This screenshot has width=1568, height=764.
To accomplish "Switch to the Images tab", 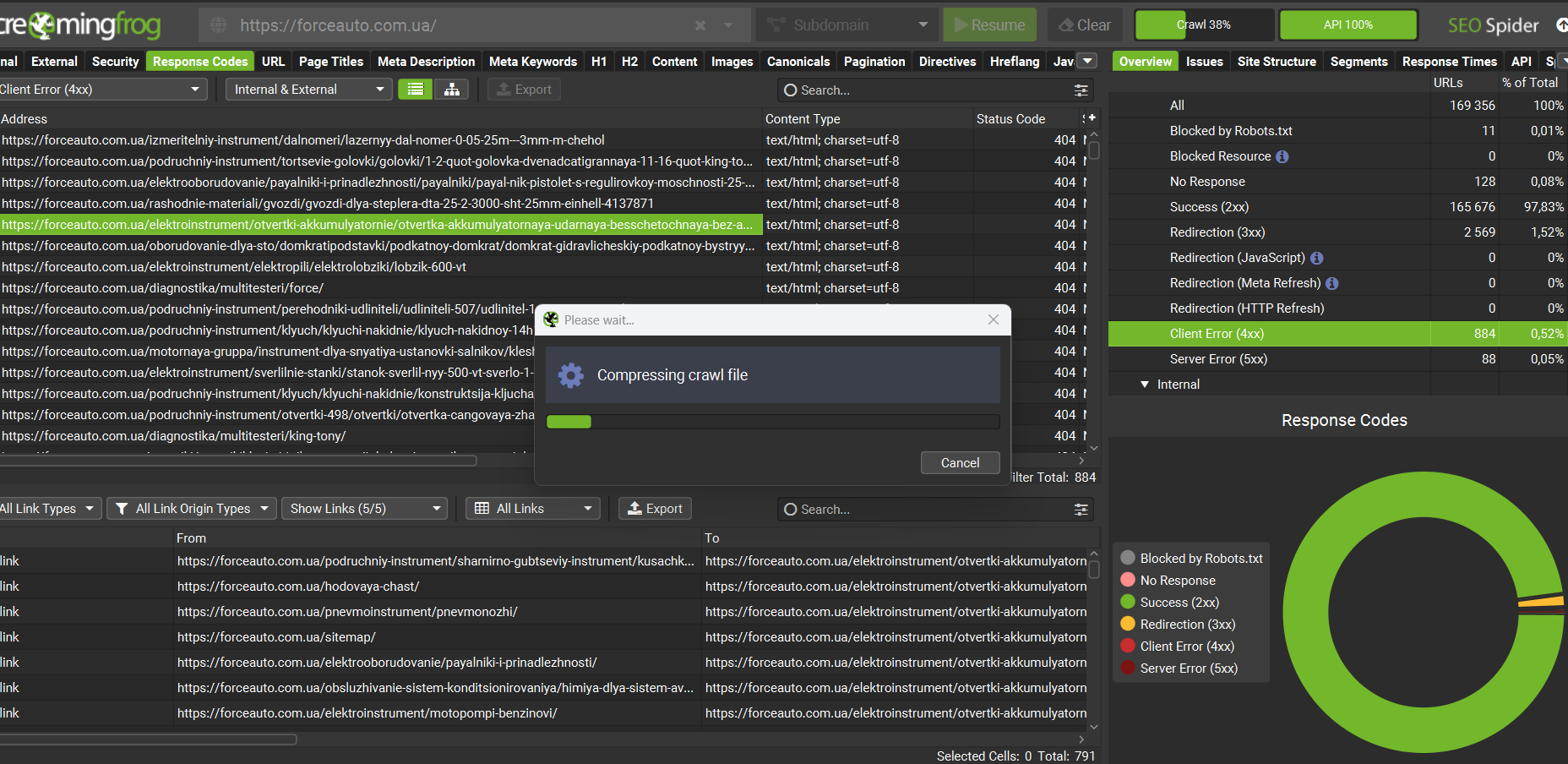I will click(x=732, y=62).
